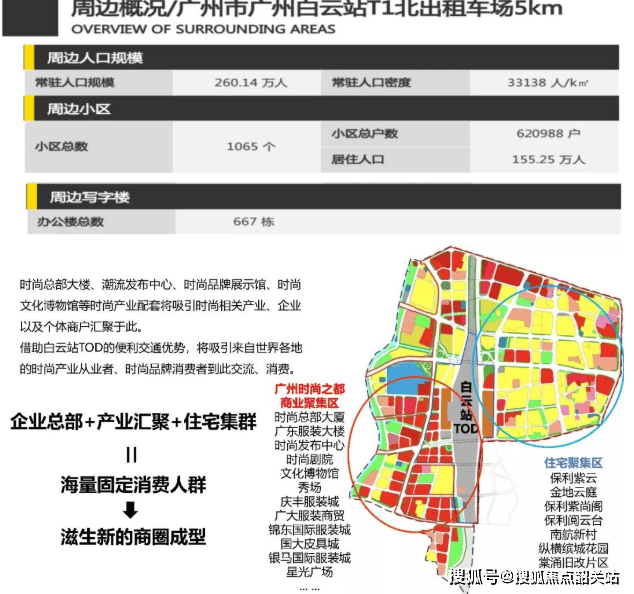Select '纵横缤城花园' in the residential list
The height and width of the screenshot is (594, 634).
pyautogui.click(x=573, y=549)
